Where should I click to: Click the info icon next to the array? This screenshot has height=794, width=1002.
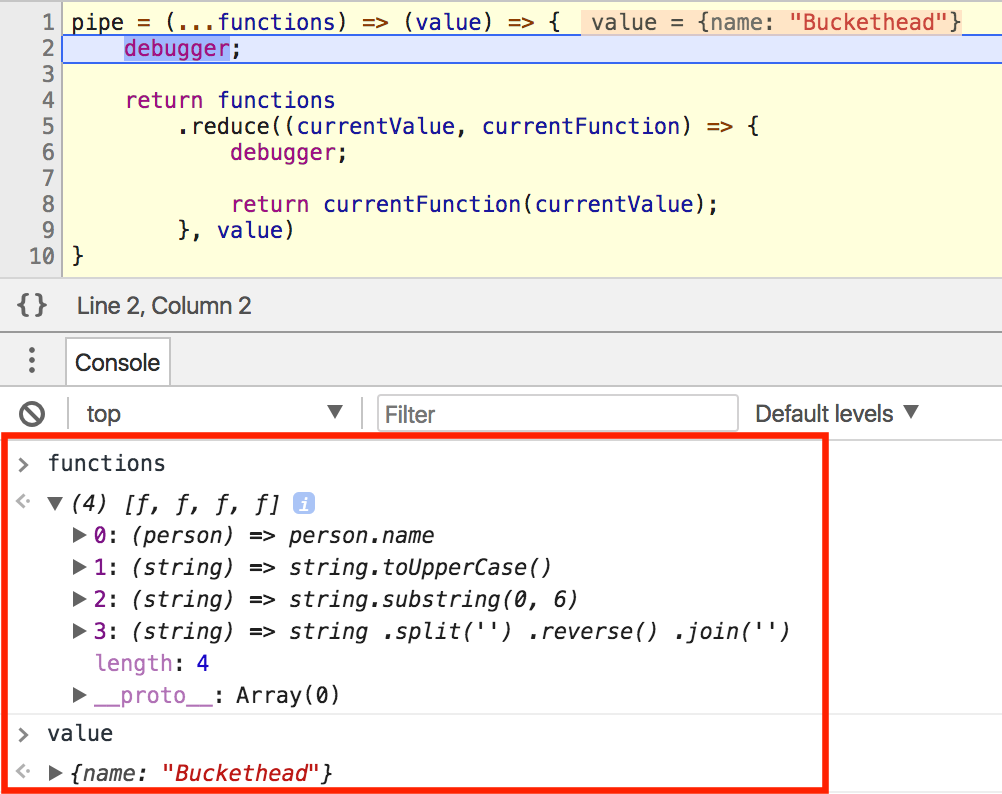tap(303, 503)
